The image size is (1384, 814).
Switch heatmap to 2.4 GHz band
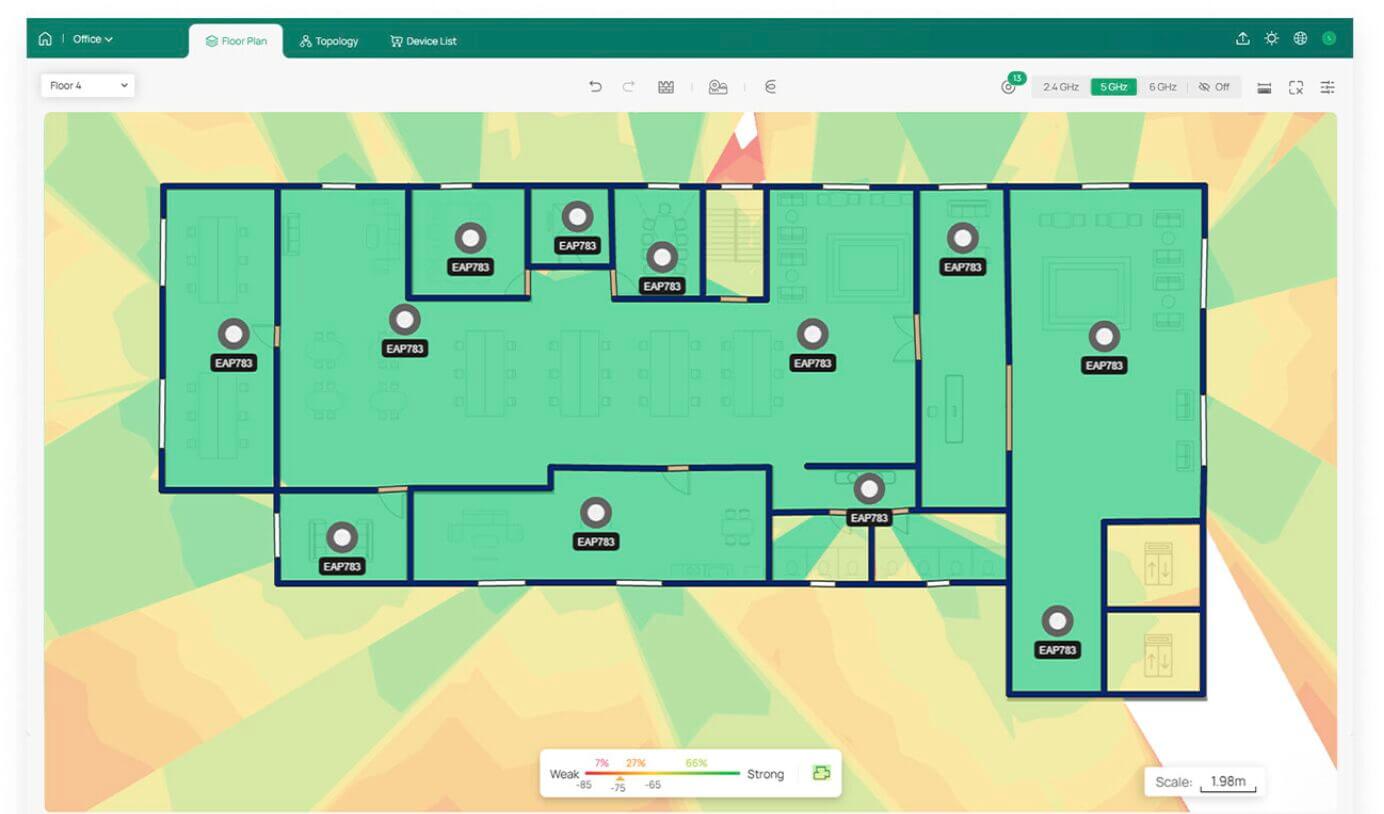[x=1060, y=87]
